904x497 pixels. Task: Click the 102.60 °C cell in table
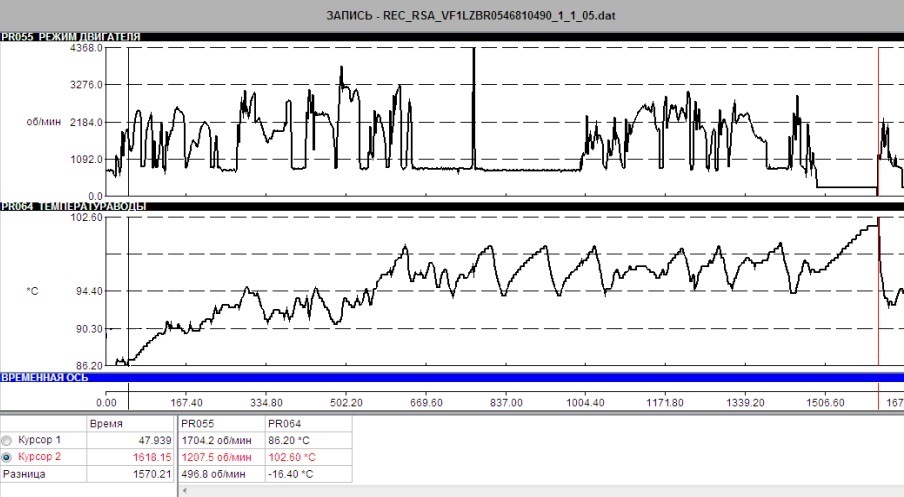click(308, 457)
